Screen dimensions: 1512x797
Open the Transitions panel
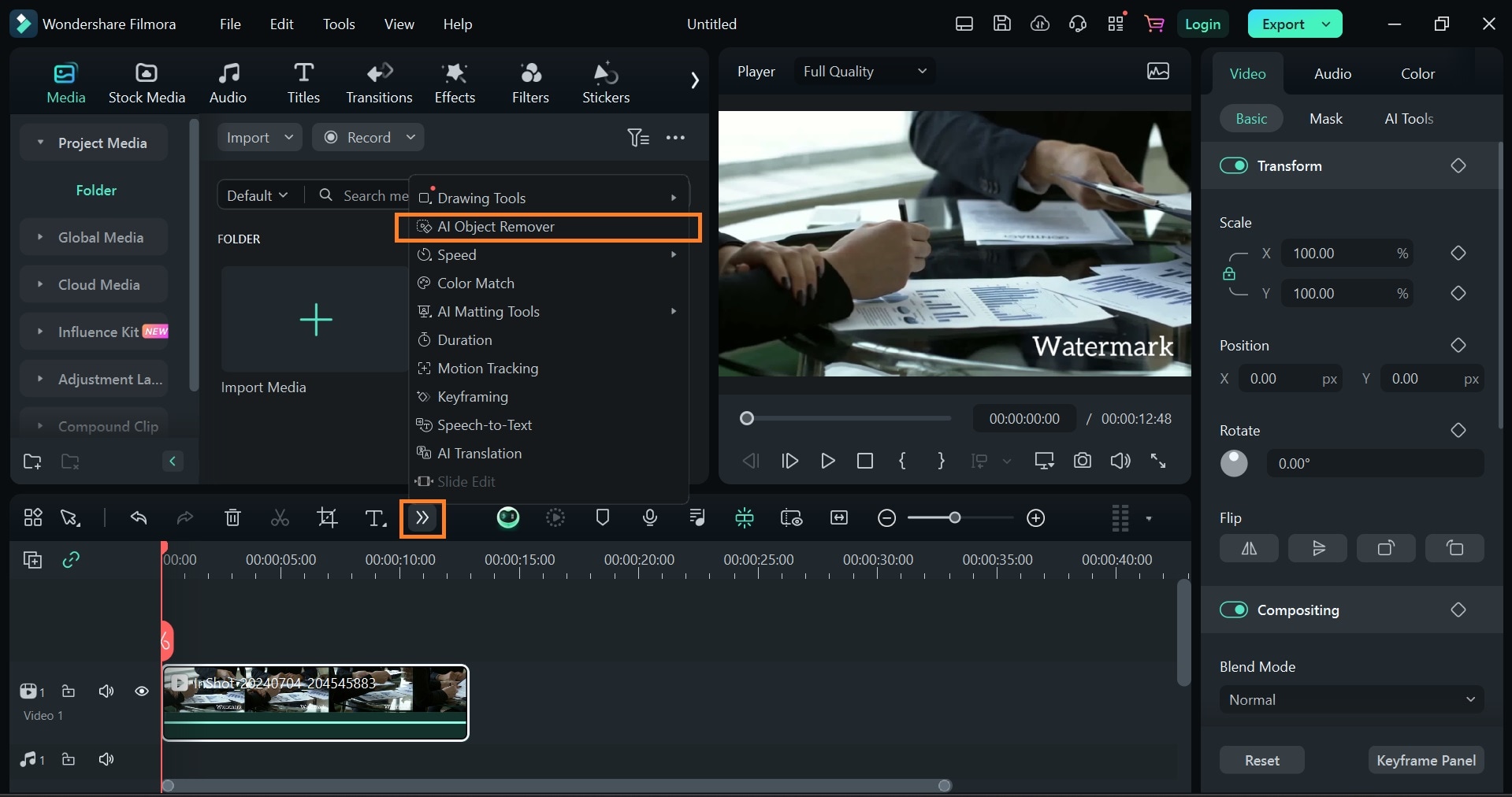(379, 83)
